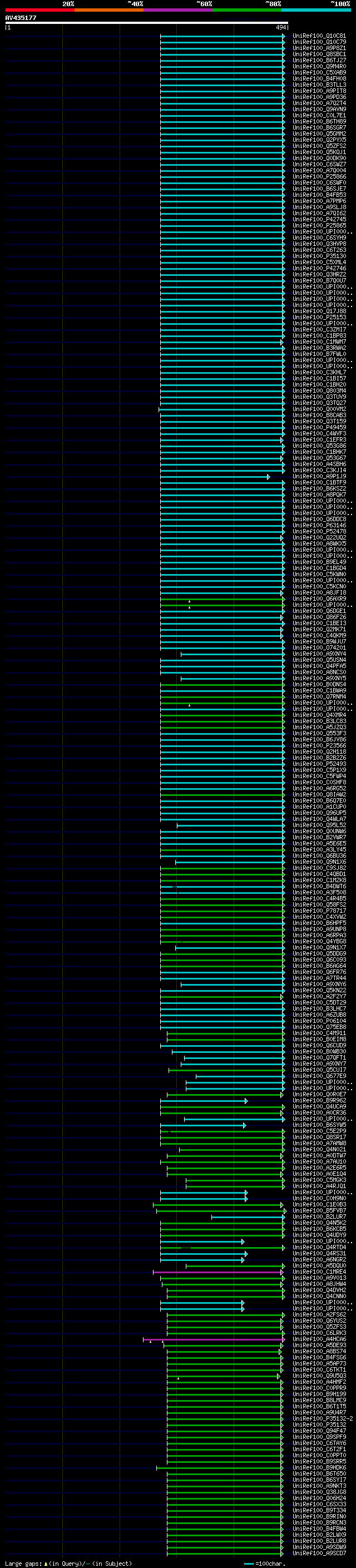
Task: Open hit UniRef100_Q10C79
Action: click(x=319, y=42)
